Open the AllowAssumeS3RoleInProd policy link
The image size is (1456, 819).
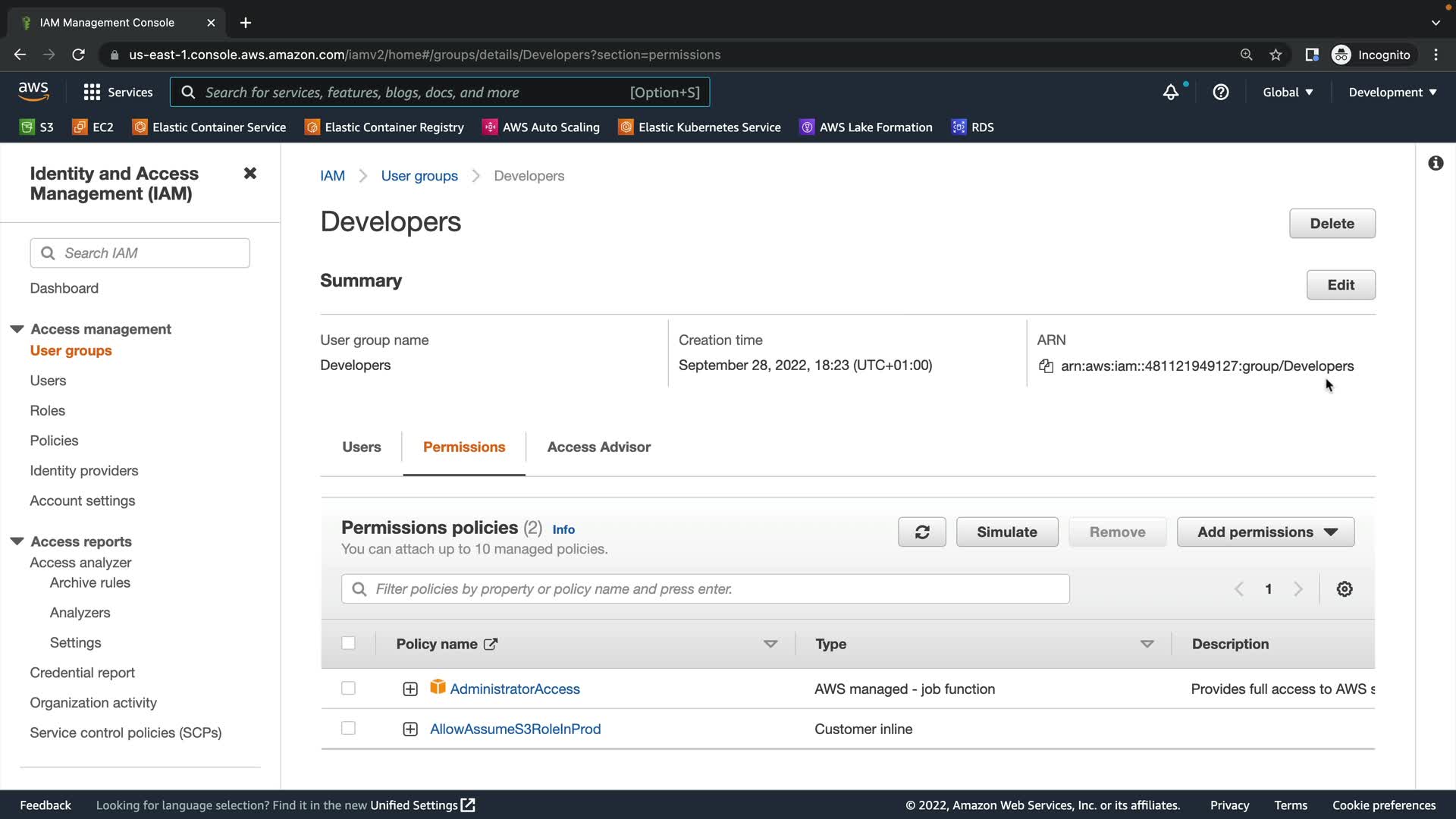click(x=515, y=730)
